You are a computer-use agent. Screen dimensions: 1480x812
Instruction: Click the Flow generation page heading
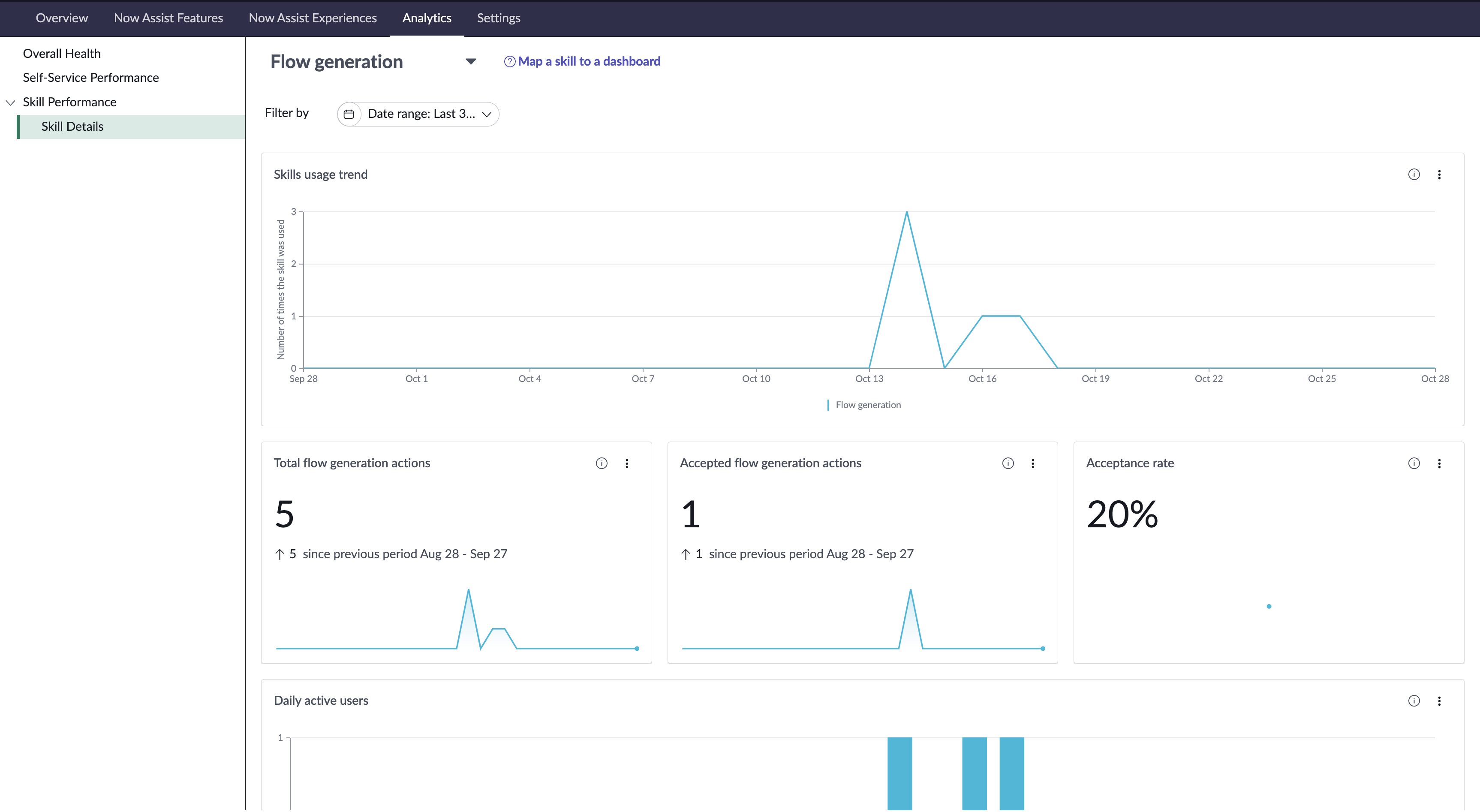click(337, 61)
